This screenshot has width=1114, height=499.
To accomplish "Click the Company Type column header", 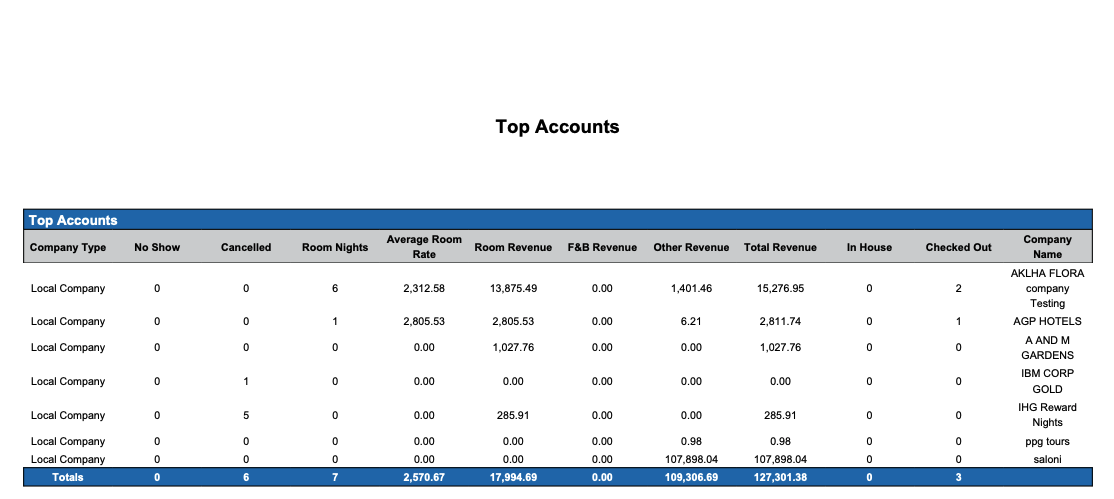I will [68, 247].
